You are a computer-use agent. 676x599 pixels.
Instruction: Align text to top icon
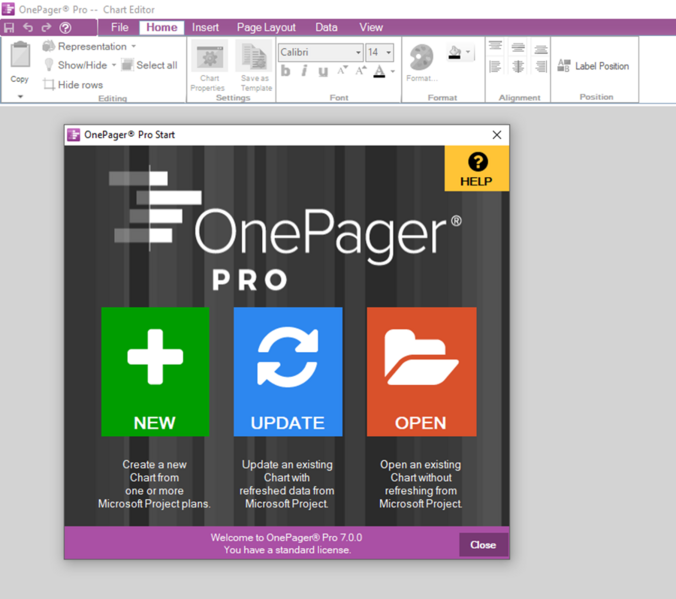[x=495, y=46]
